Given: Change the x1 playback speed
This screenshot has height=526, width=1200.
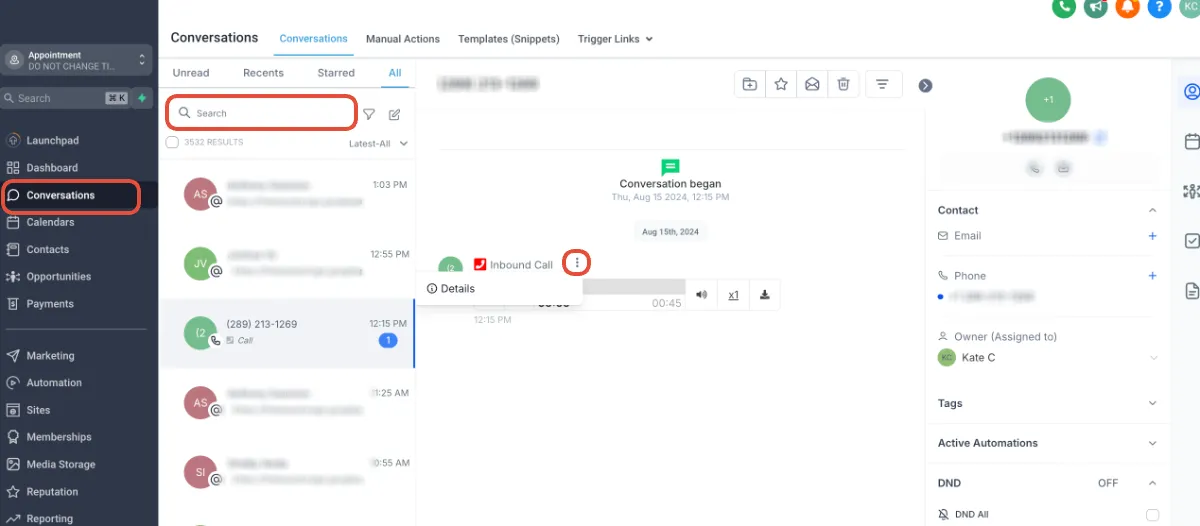Looking at the screenshot, I should tap(733, 295).
